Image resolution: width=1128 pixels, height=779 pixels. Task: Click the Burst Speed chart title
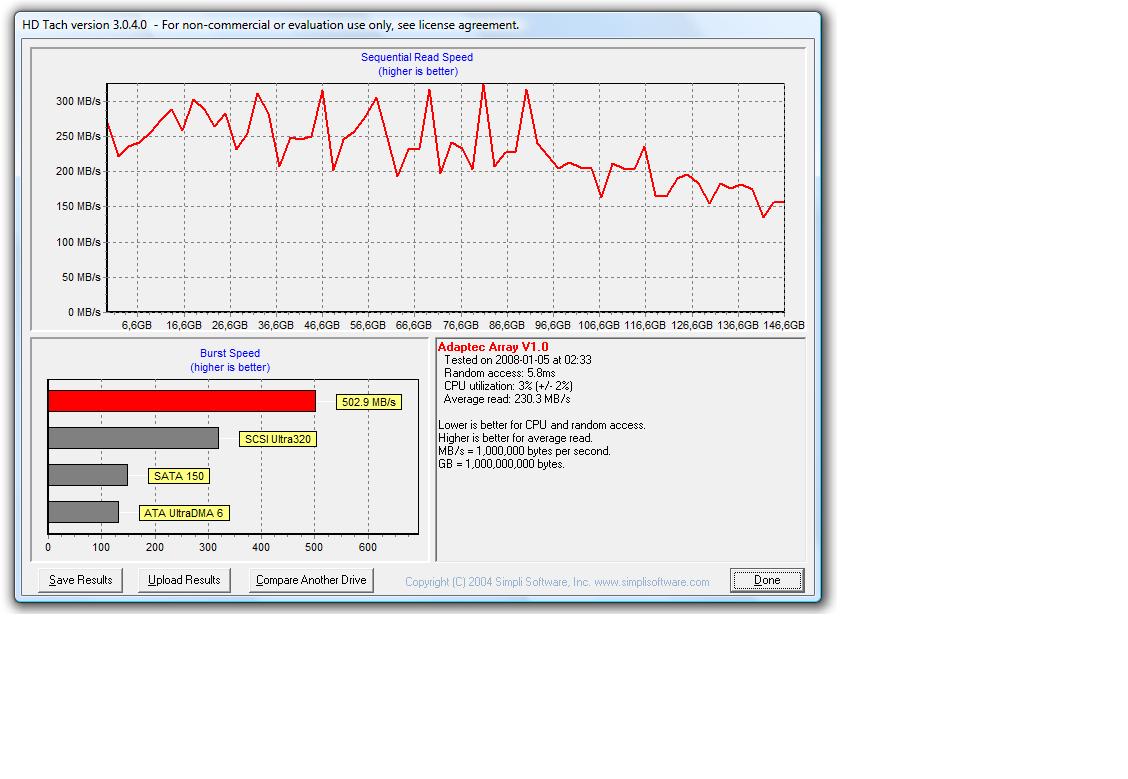[230, 353]
